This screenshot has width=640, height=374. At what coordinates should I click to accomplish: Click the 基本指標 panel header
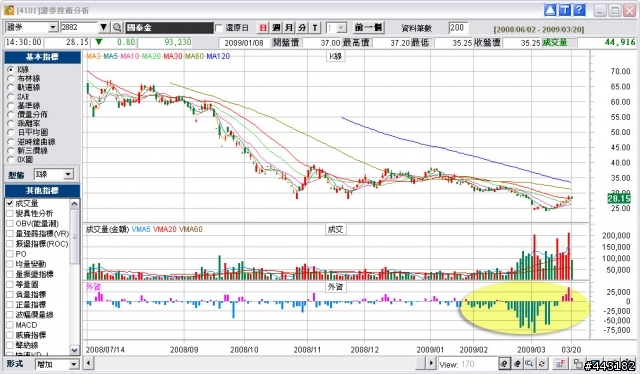click(42, 57)
